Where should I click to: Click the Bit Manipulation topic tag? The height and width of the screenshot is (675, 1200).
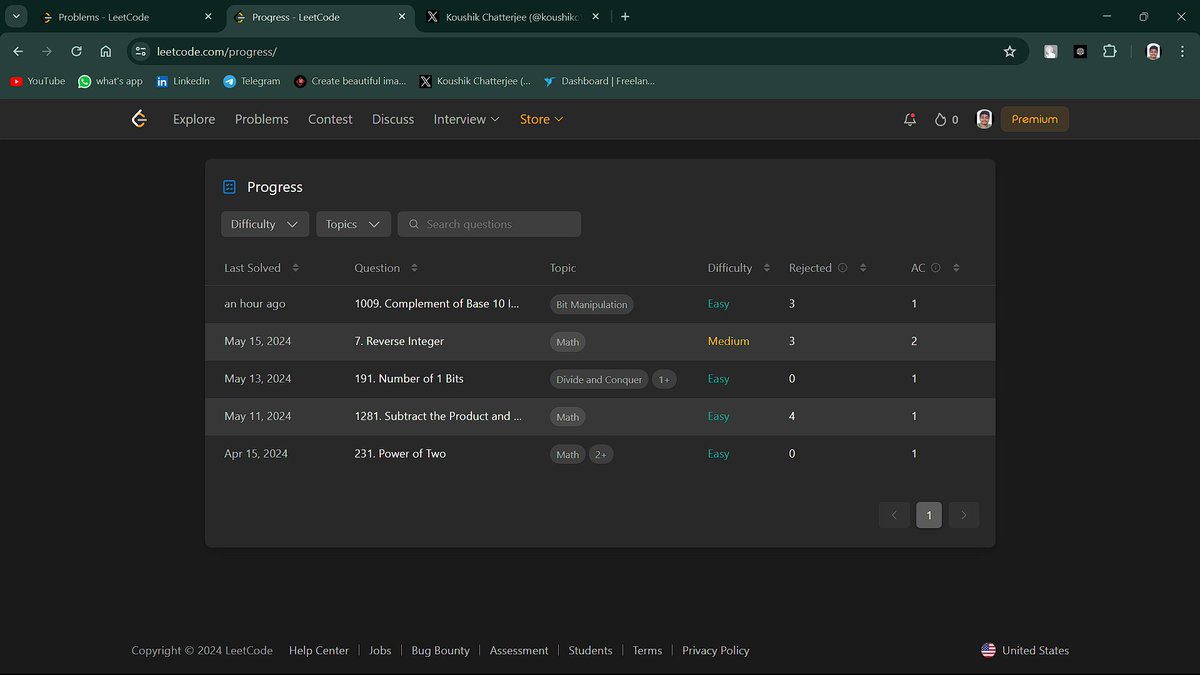coord(592,304)
